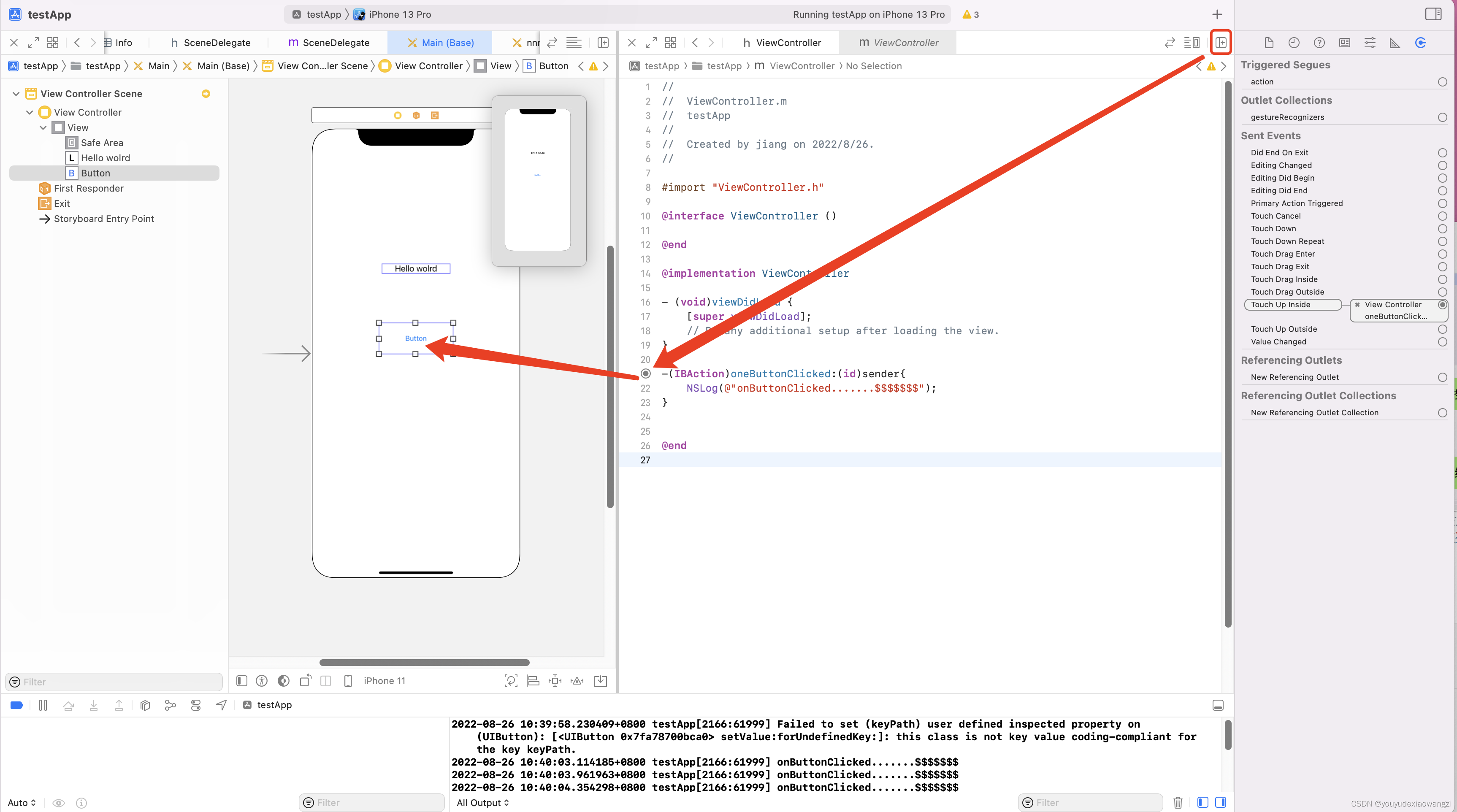Clear the console with trash icon
The height and width of the screenshot is (812, 1457).
pos(1178,802)
